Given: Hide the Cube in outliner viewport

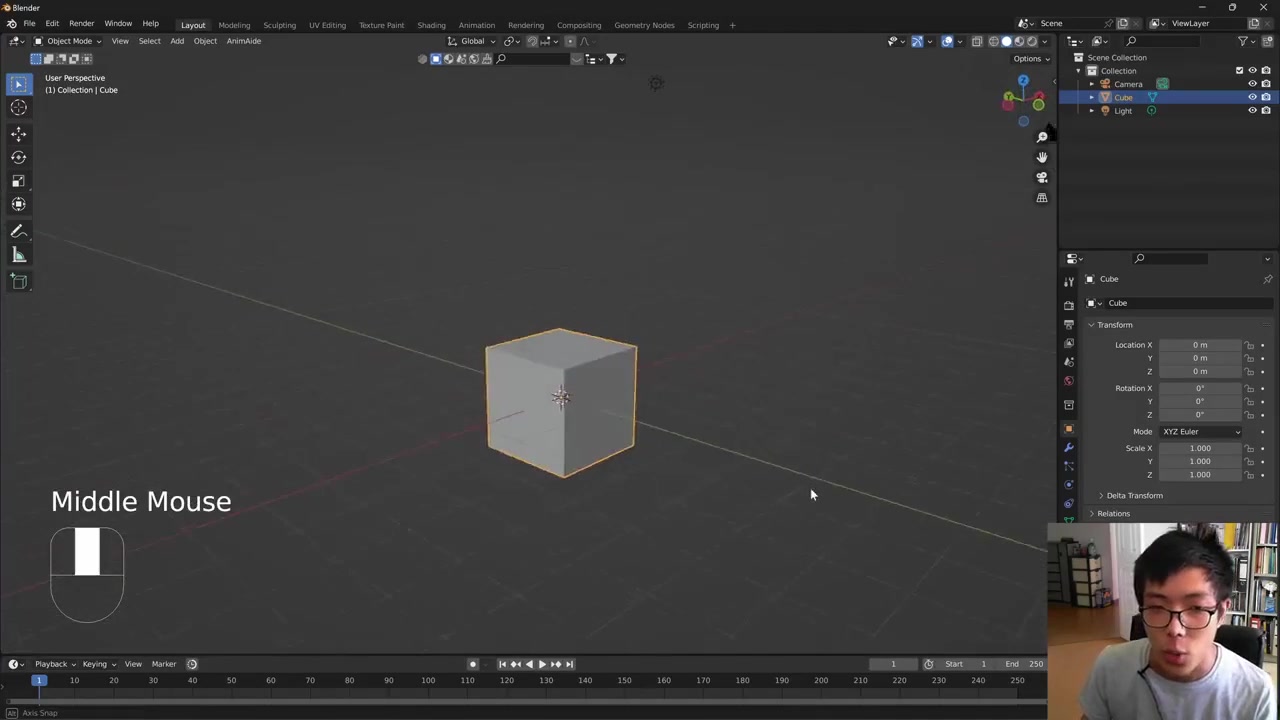Looking at the screenshot, I should point(1252,97).
